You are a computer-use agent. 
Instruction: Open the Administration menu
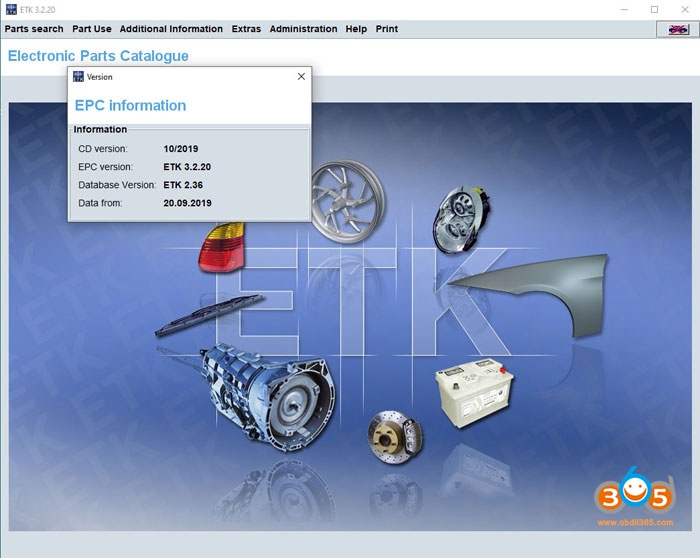303,29
